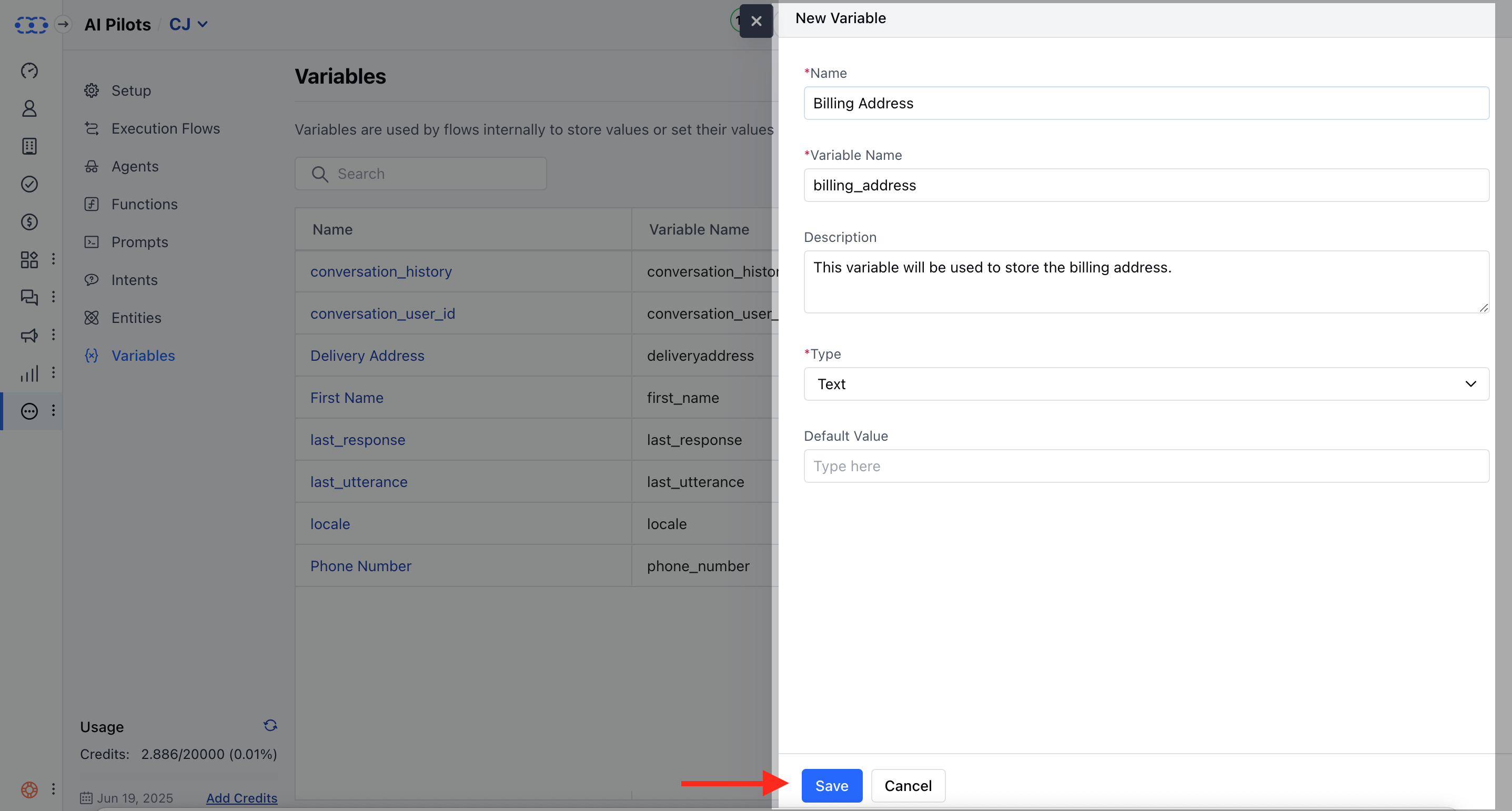Screen dimensions: 1512x811
Task: Open last_utterance variable link
Action: [359, 482]
